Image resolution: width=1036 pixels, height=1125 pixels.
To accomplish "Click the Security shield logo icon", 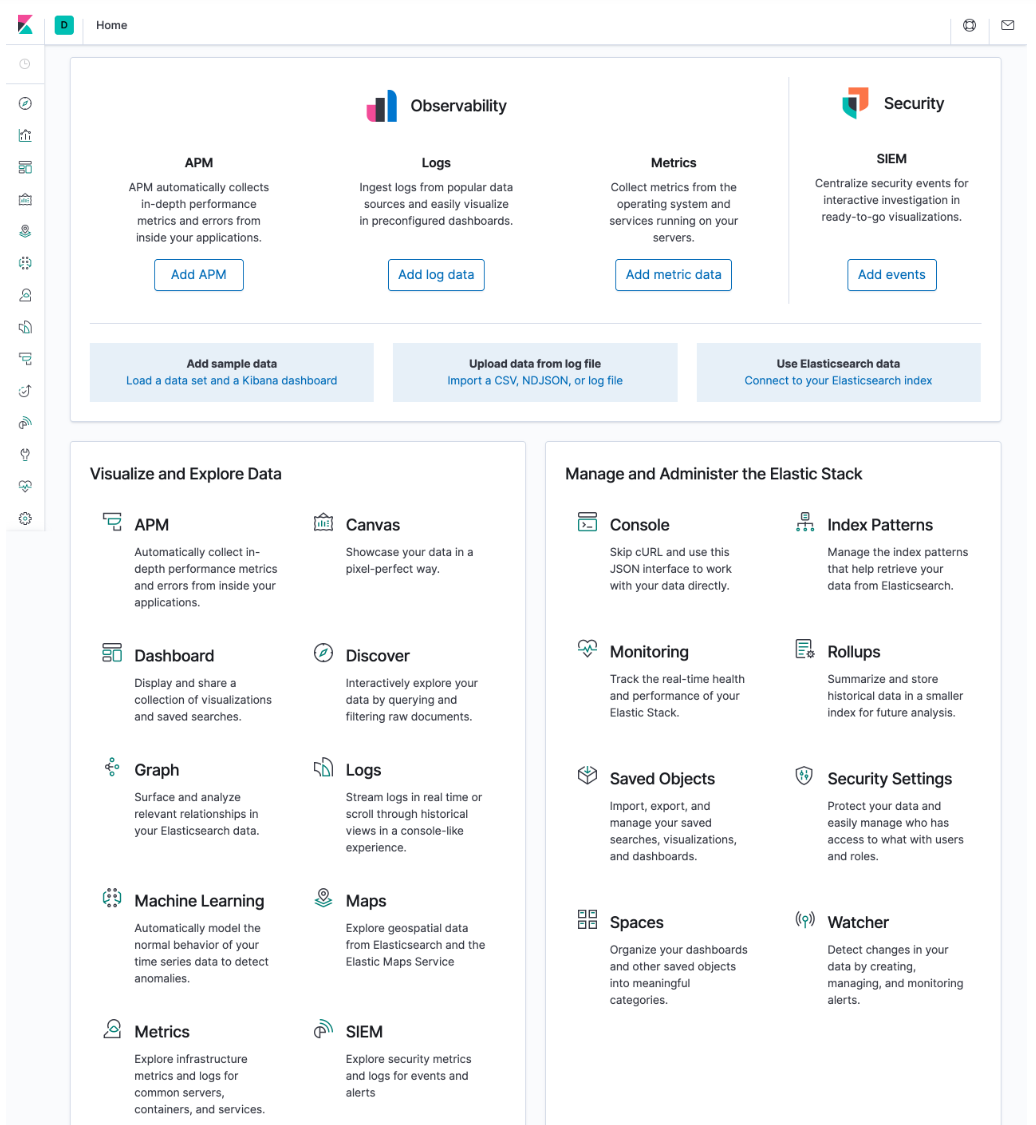I will tap(855, 103).
